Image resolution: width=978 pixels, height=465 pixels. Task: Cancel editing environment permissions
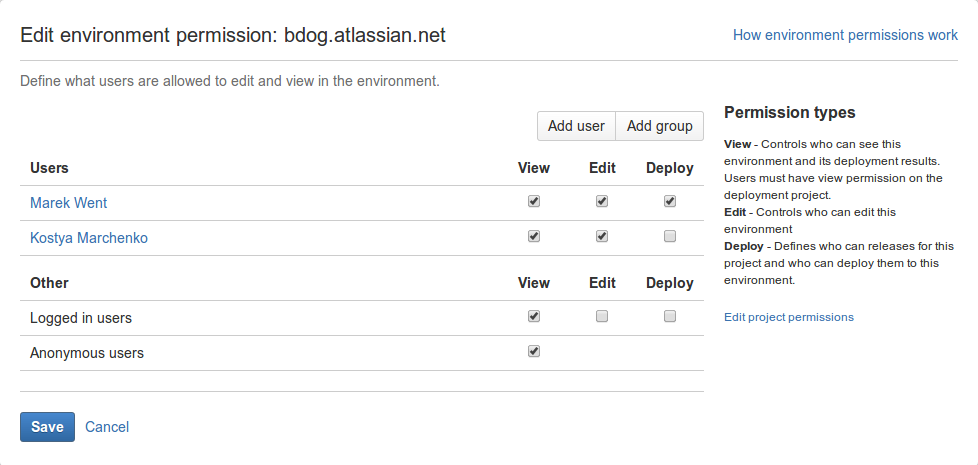click(x=107, y=427)
